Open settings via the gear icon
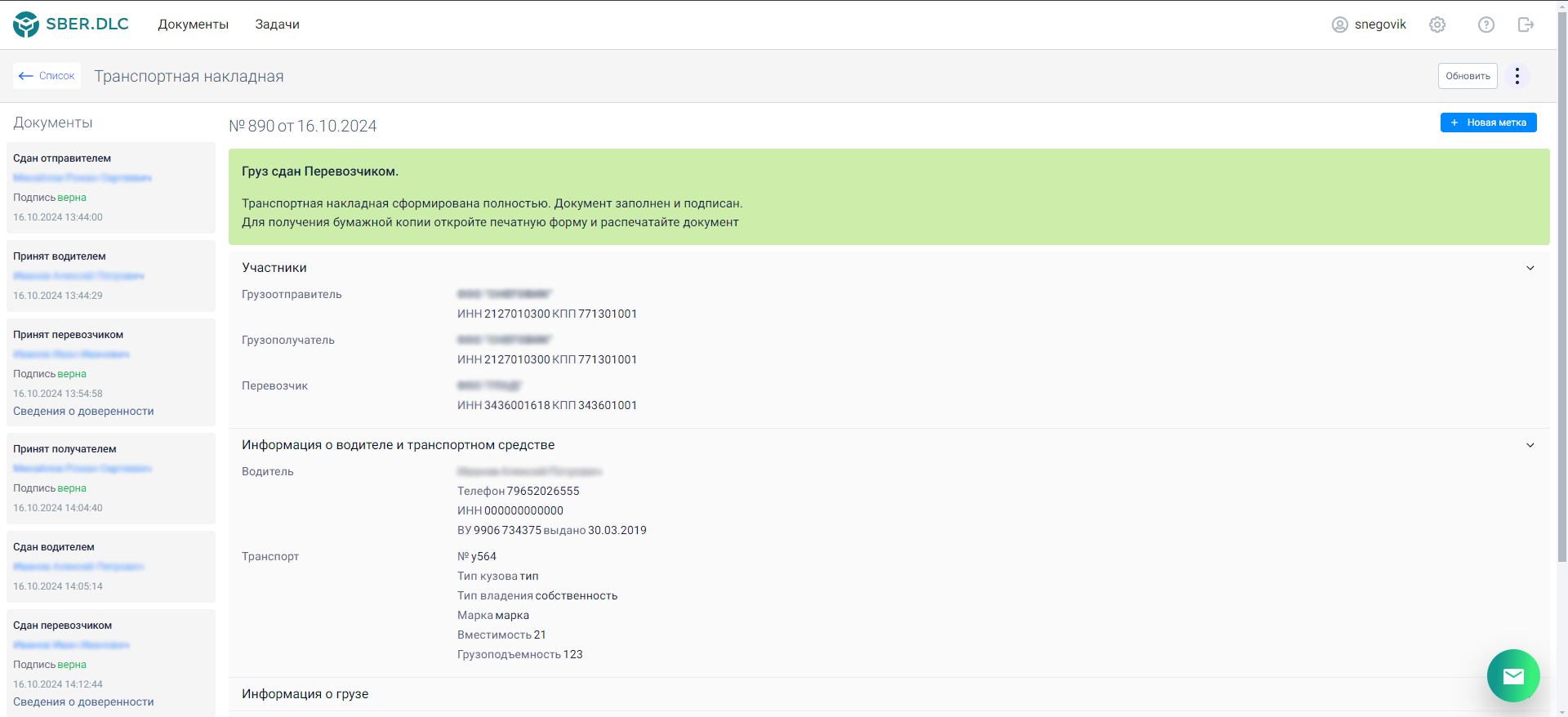 (1437, 24)
